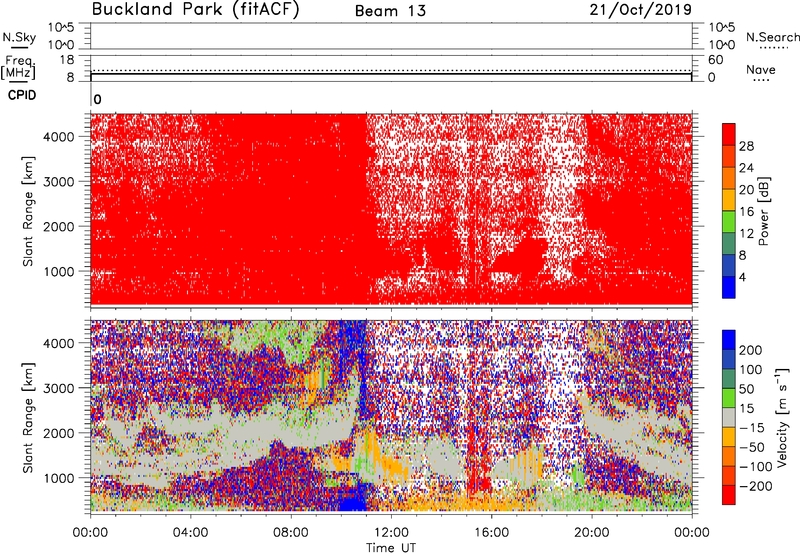This screenshot has height=554, width=800.
Task: Click the red top of the power colorbar
Action: 729,134
